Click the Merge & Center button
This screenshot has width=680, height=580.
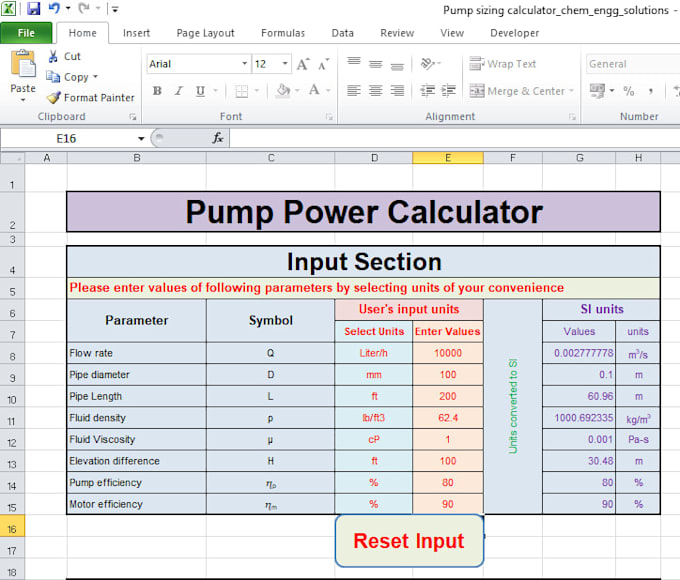click(x=517, y=91)
